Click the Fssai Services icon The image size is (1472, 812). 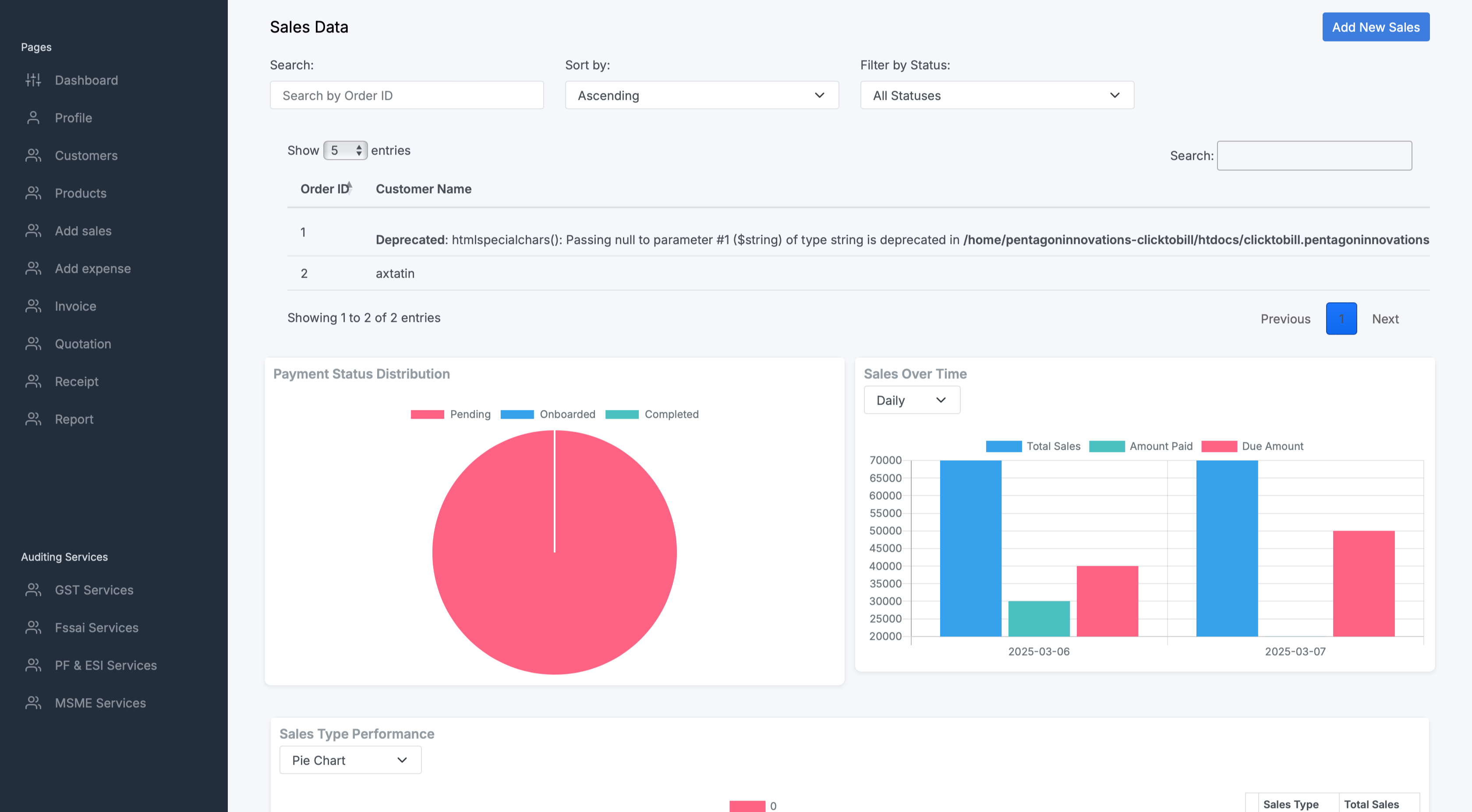(x=33, y=628)
